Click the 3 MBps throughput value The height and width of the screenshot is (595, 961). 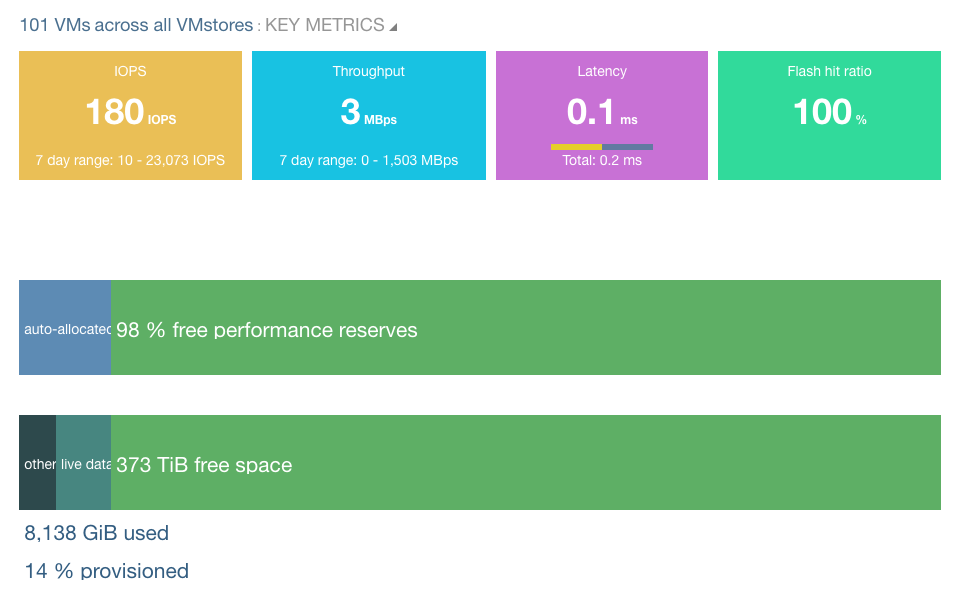pos(368,112)
